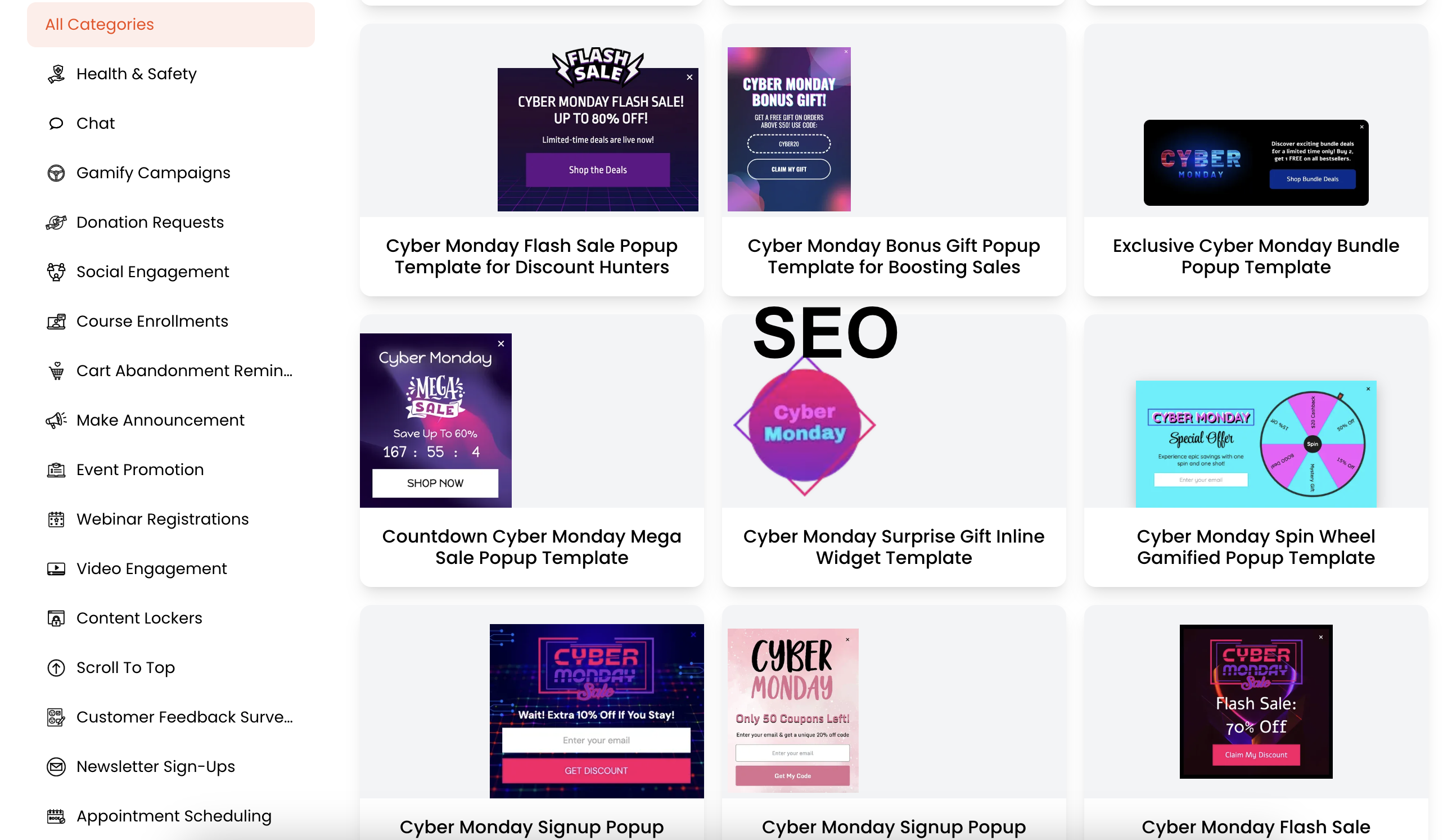Toggle the Newsletter Sign-Ups category
The width and height of the screenshot is (1452, 840).
[x=155, y=766]
